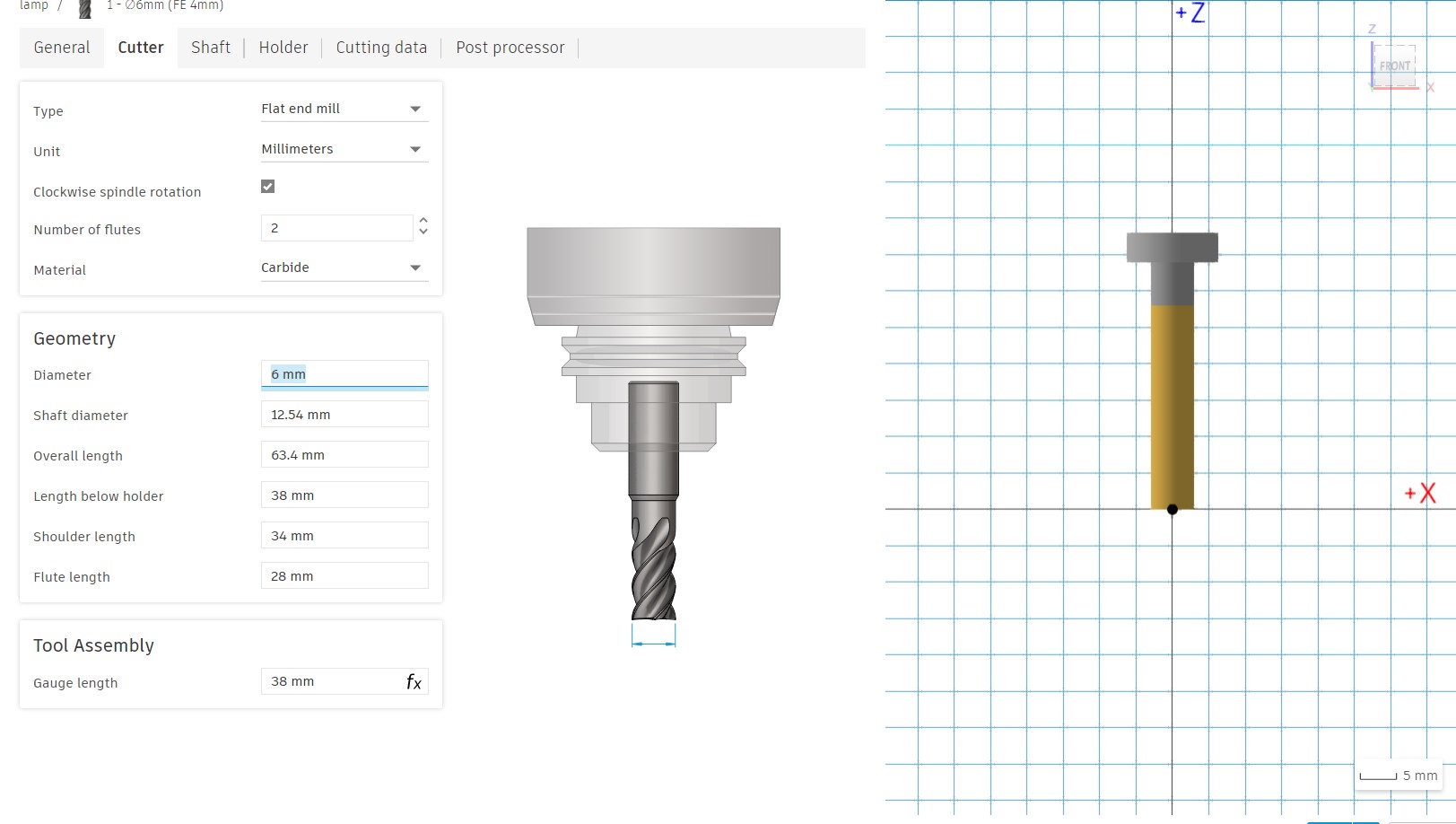Click the Tool Assembly section heading

93,645
